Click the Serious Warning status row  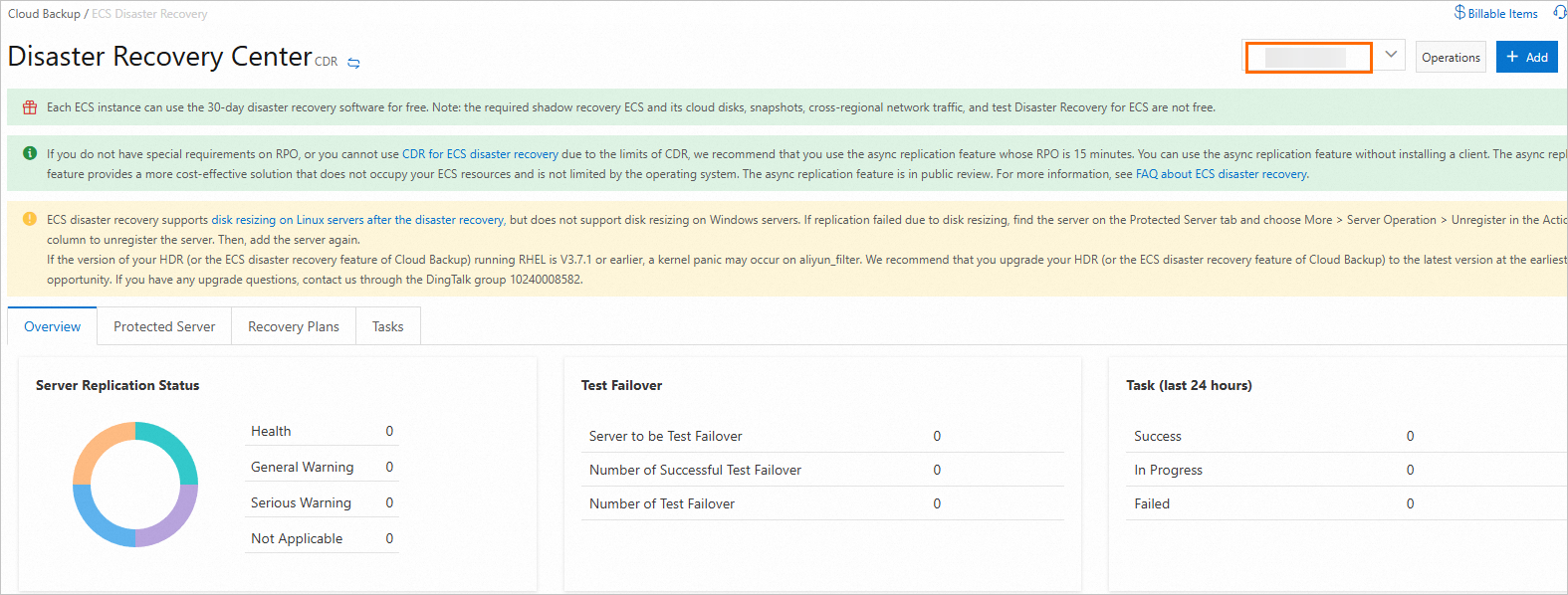pos(322,502)
